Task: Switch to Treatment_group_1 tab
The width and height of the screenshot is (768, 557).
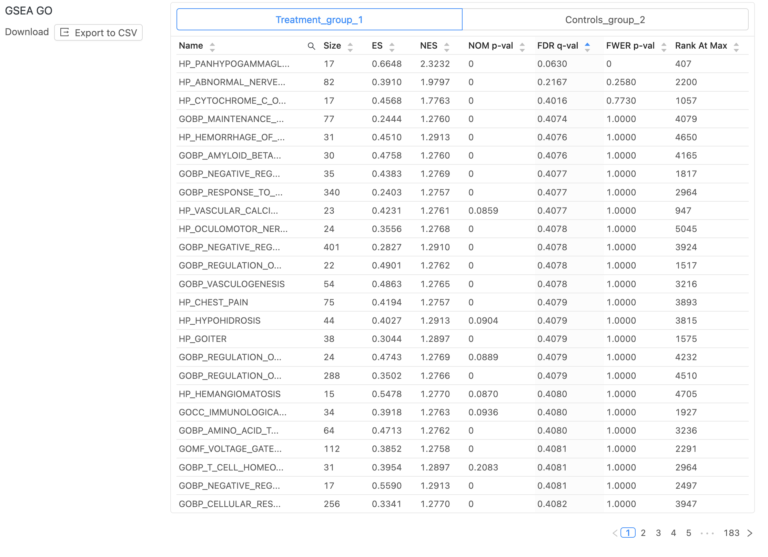Action: point(319,20)
